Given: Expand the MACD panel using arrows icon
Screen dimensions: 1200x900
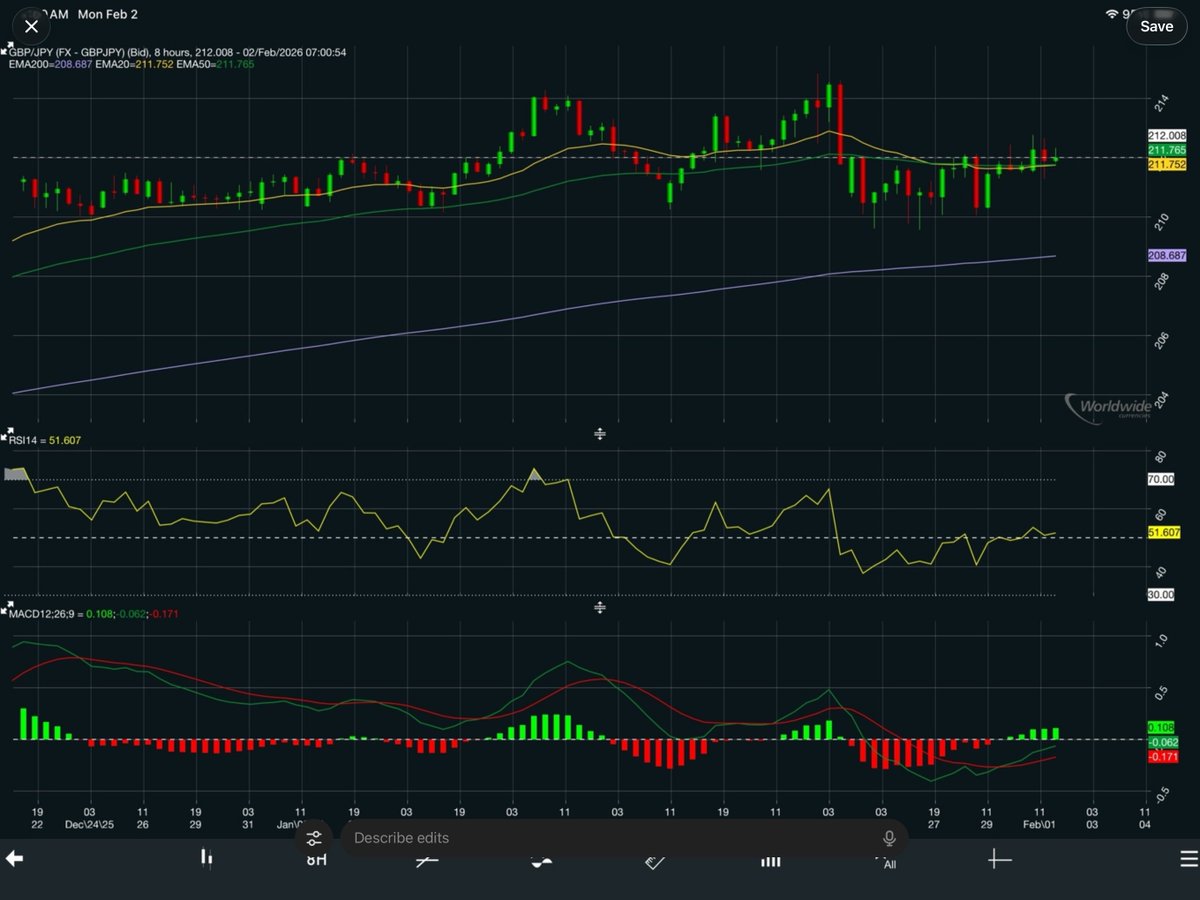Looking at the screenshot, I should pos(6,606).
